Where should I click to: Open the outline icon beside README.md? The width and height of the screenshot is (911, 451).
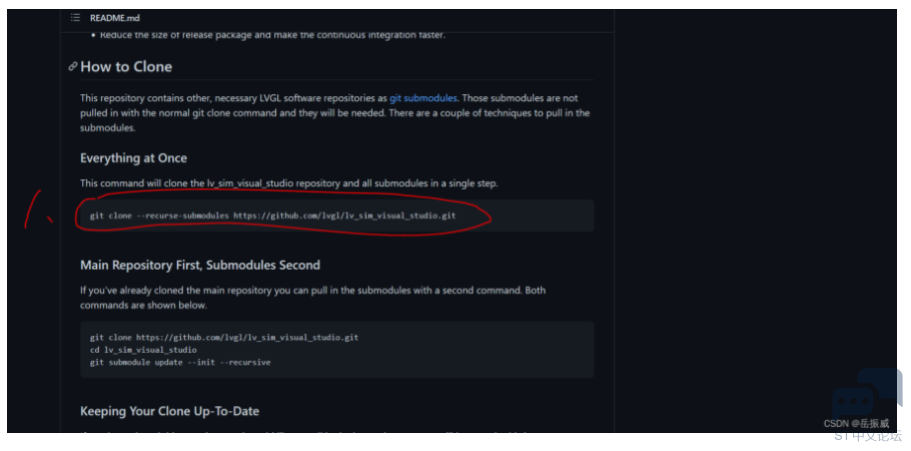pyautogui.click(x=76, y=18)
